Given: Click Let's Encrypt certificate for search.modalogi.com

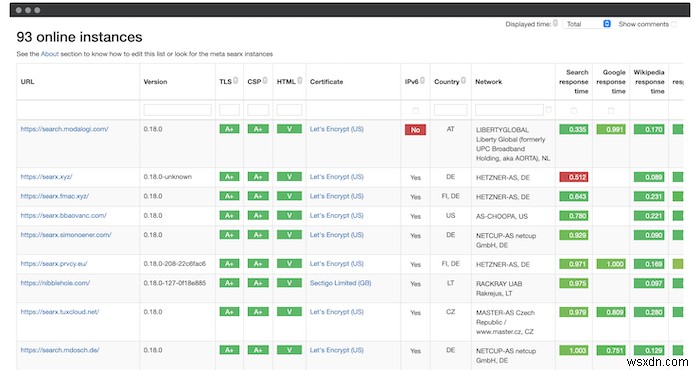Looking at the screenshot, I should pos(337,129).
